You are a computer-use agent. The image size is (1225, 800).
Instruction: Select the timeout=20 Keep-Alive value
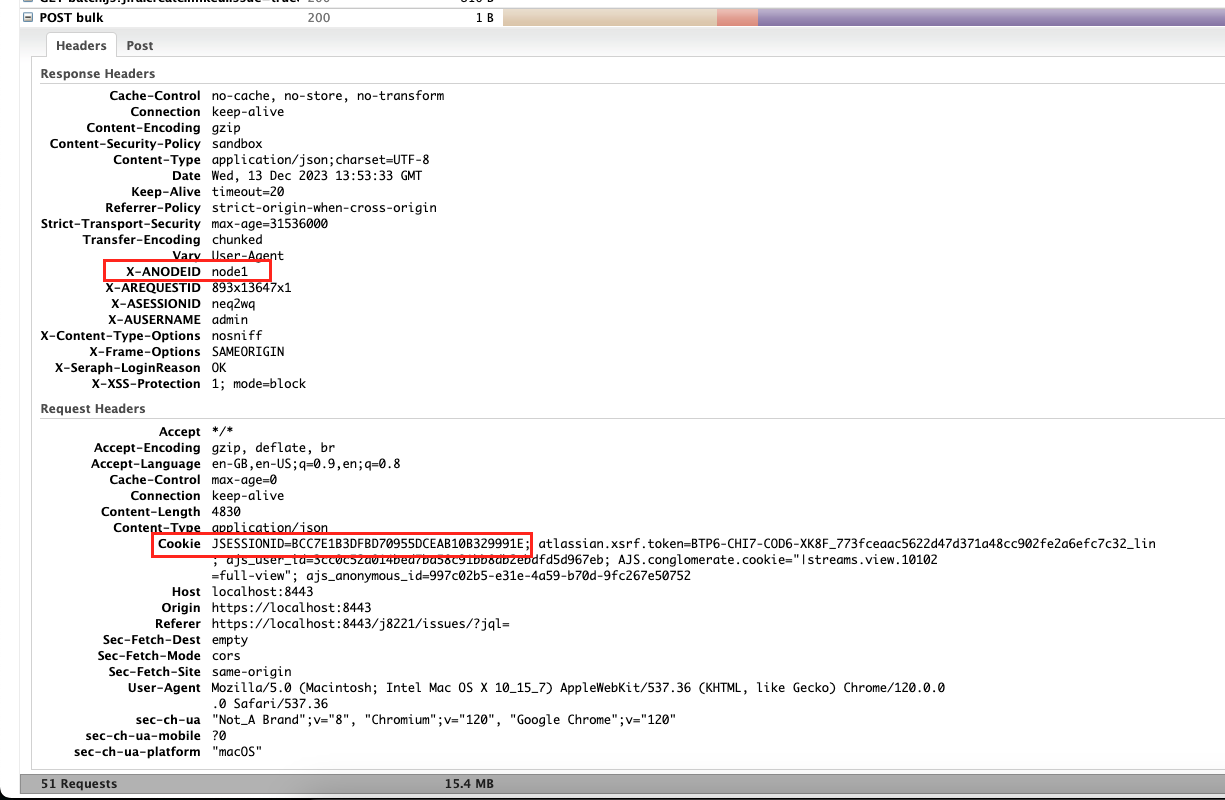248,192
